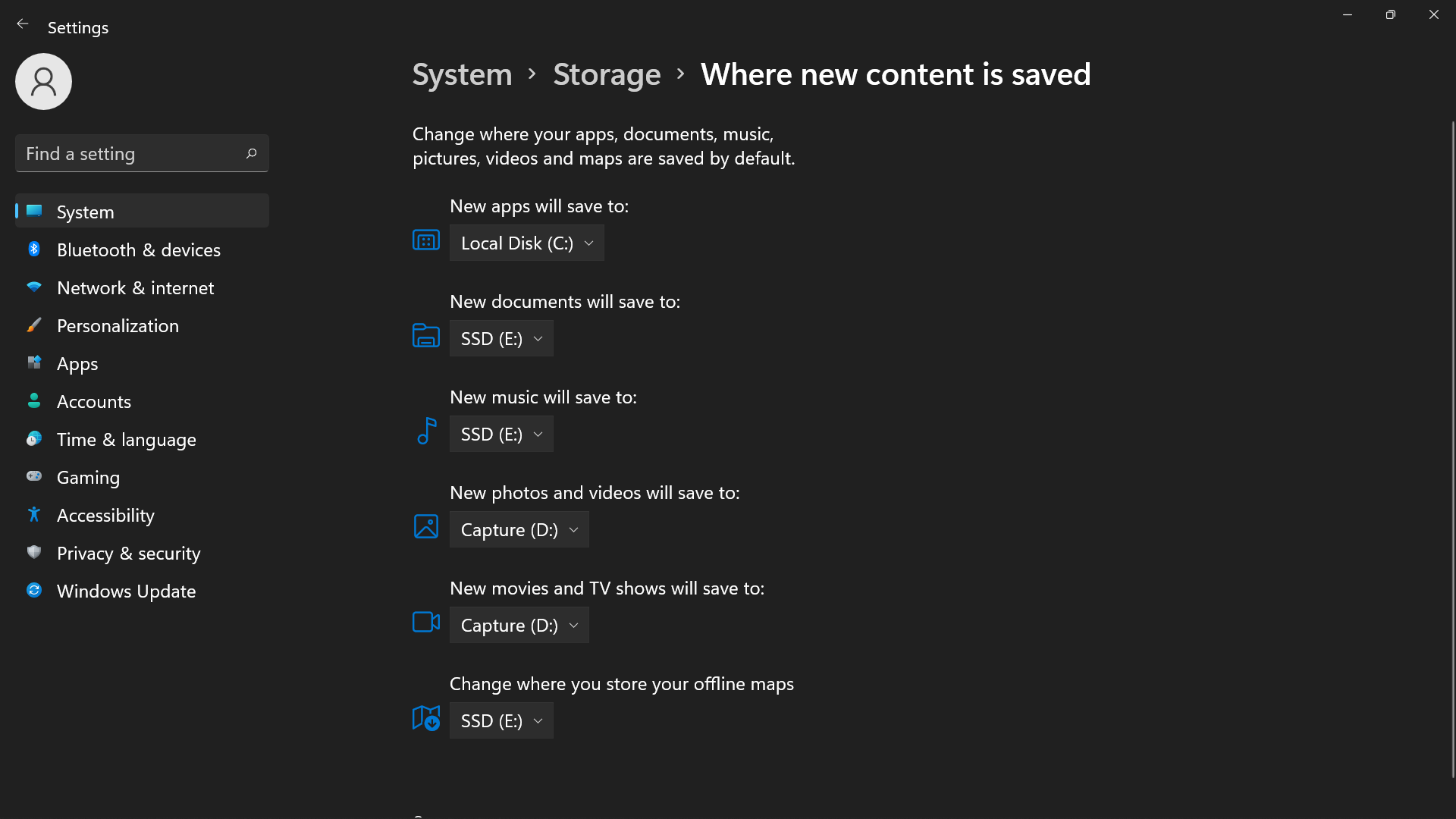Click the Privacy & security shield icon
This screenshot has width=1456, height=819.
coord(34,553)
